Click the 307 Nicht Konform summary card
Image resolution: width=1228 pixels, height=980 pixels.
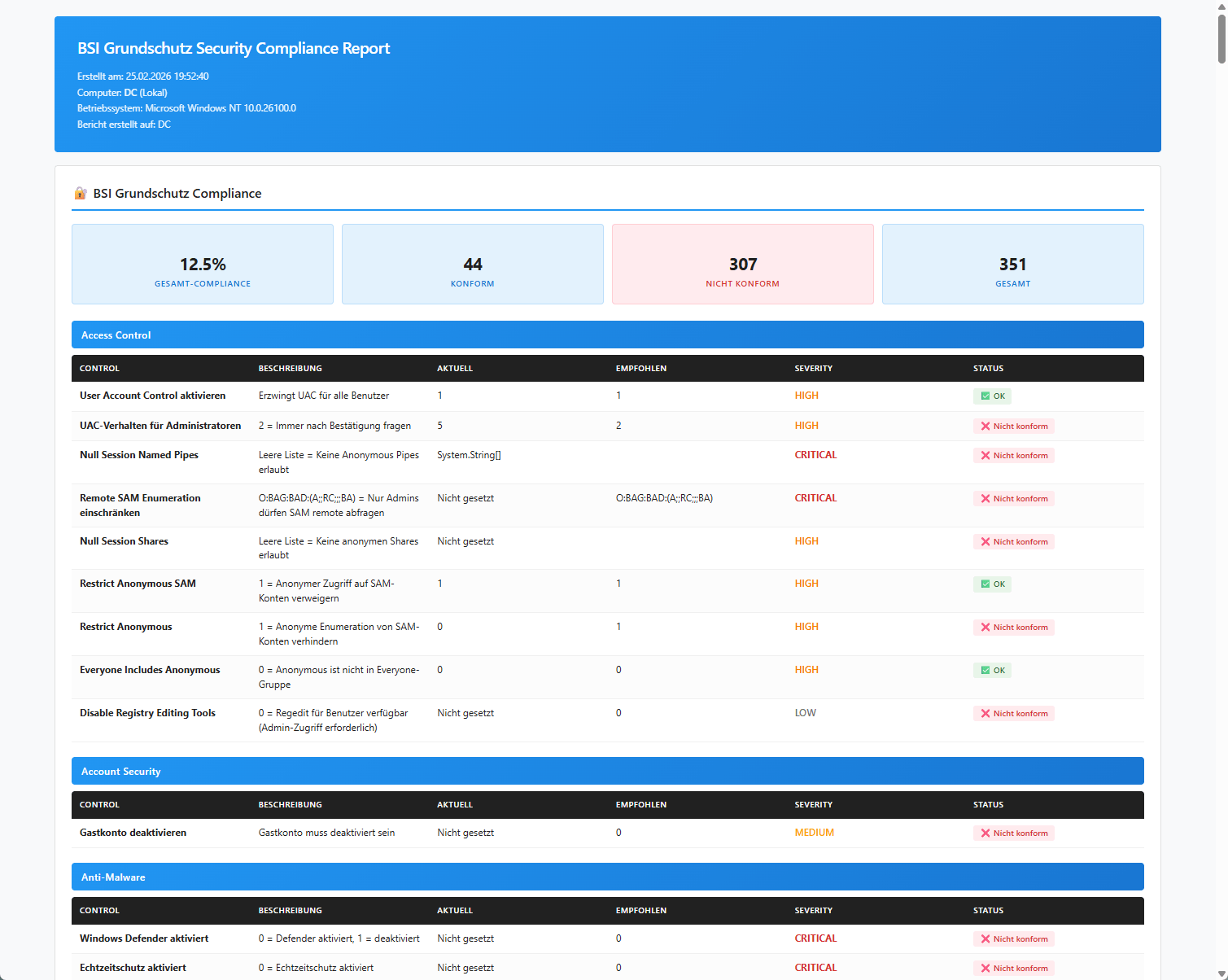point(742,265)
